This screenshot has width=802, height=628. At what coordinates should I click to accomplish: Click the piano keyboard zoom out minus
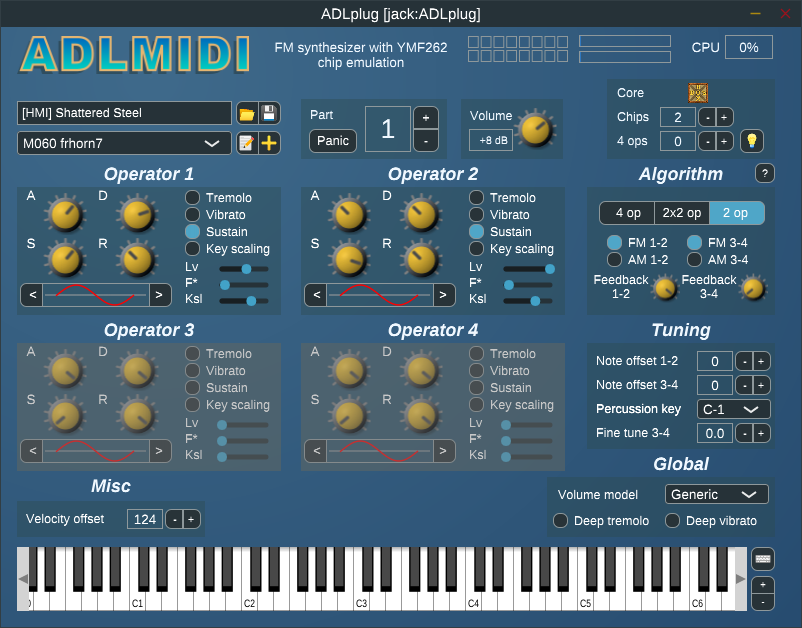click(x=763, y=602)
